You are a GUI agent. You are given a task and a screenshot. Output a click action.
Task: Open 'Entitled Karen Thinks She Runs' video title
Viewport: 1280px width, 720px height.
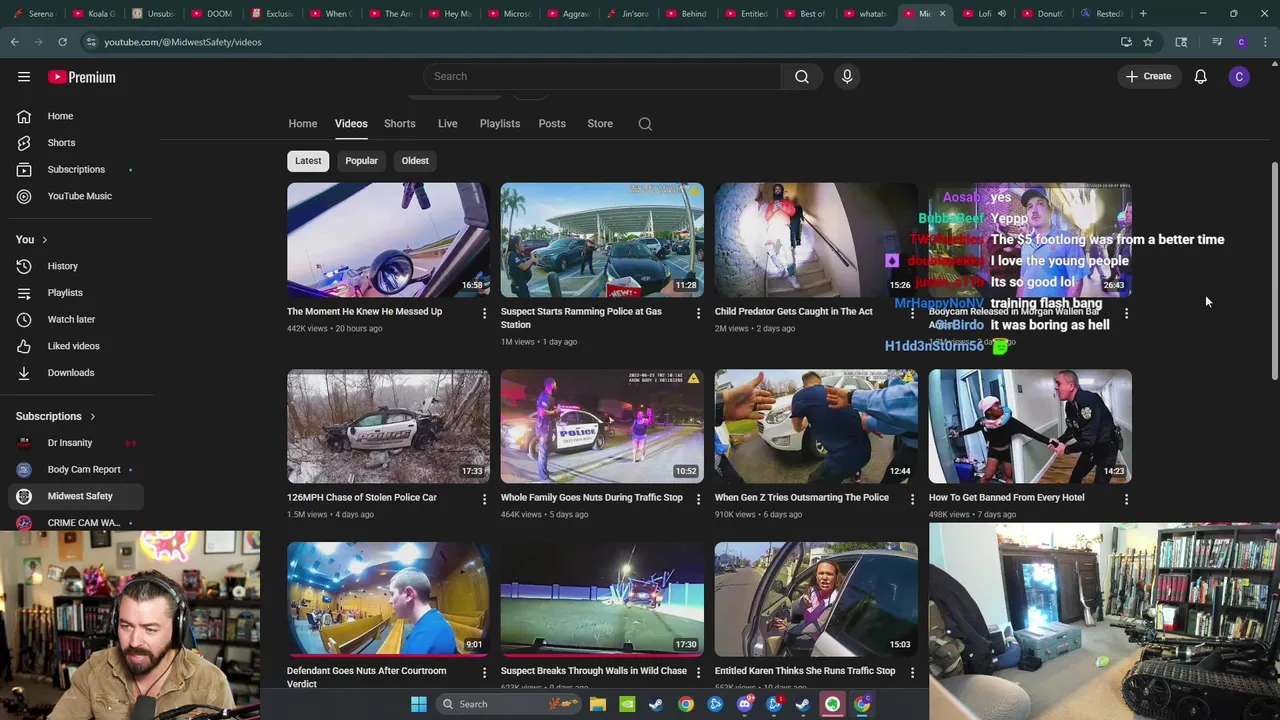click(805, 671)
